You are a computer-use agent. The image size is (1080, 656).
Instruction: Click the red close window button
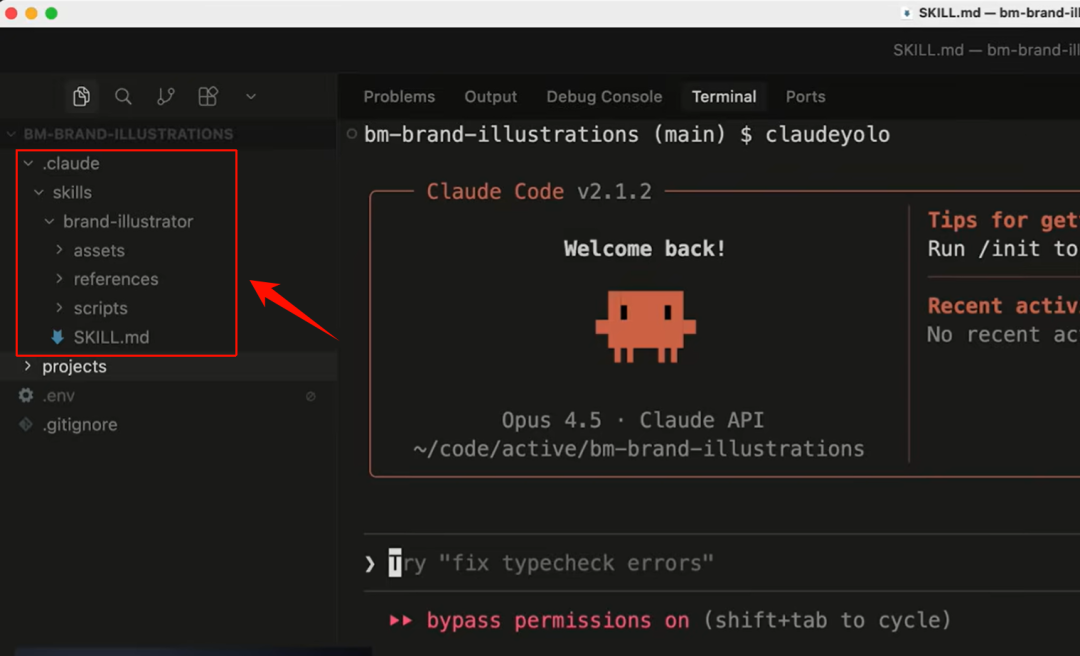[11, 13]
